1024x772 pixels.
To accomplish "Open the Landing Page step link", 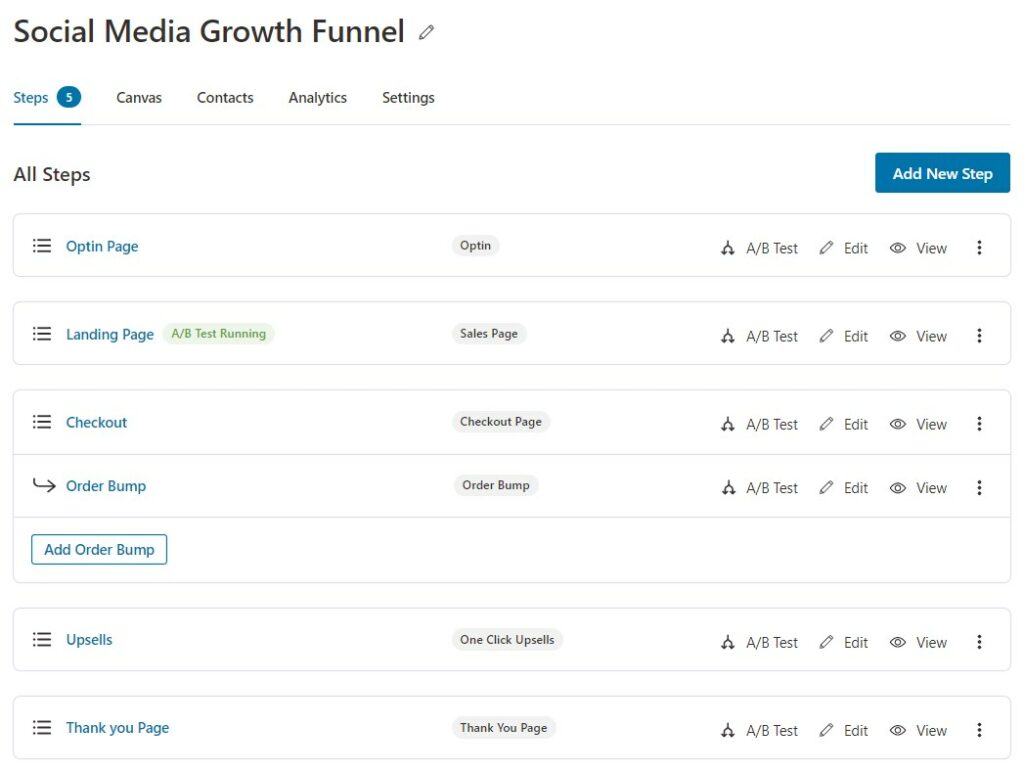I will pyautogui.click(x=110, y=334).
